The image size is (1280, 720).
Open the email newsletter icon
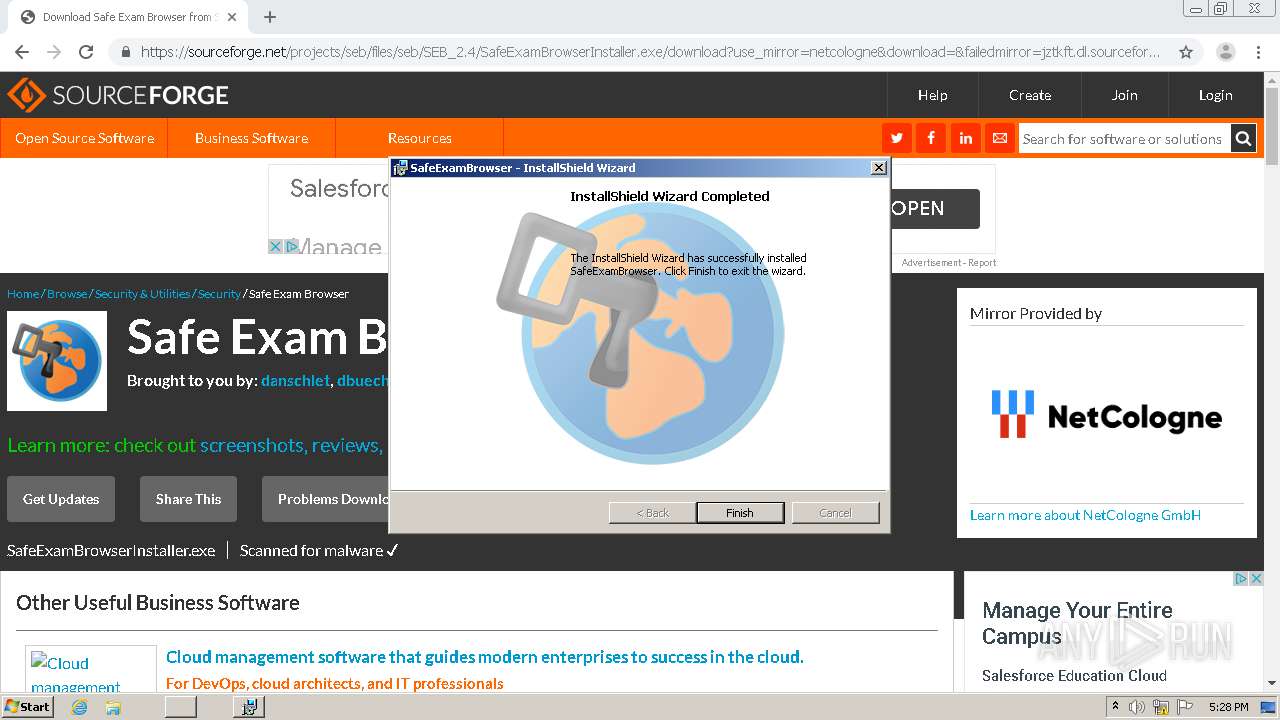click(1000, 138)
